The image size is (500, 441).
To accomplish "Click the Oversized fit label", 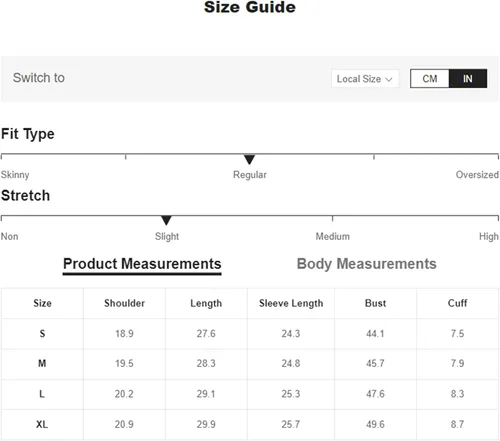I will coord(477,174).
